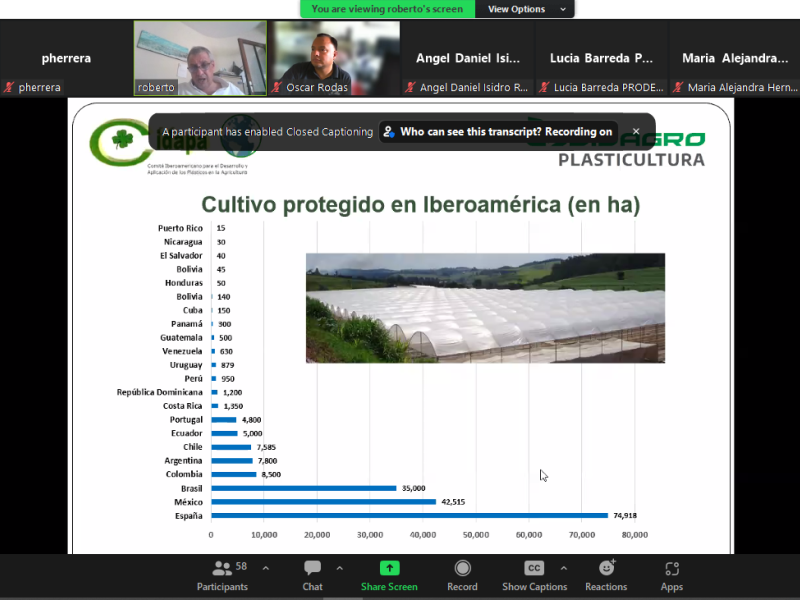The width and height of the screenshot is (800, 600).
Task: Expand the Chat options arrow
Action: [x=339, y=568]
